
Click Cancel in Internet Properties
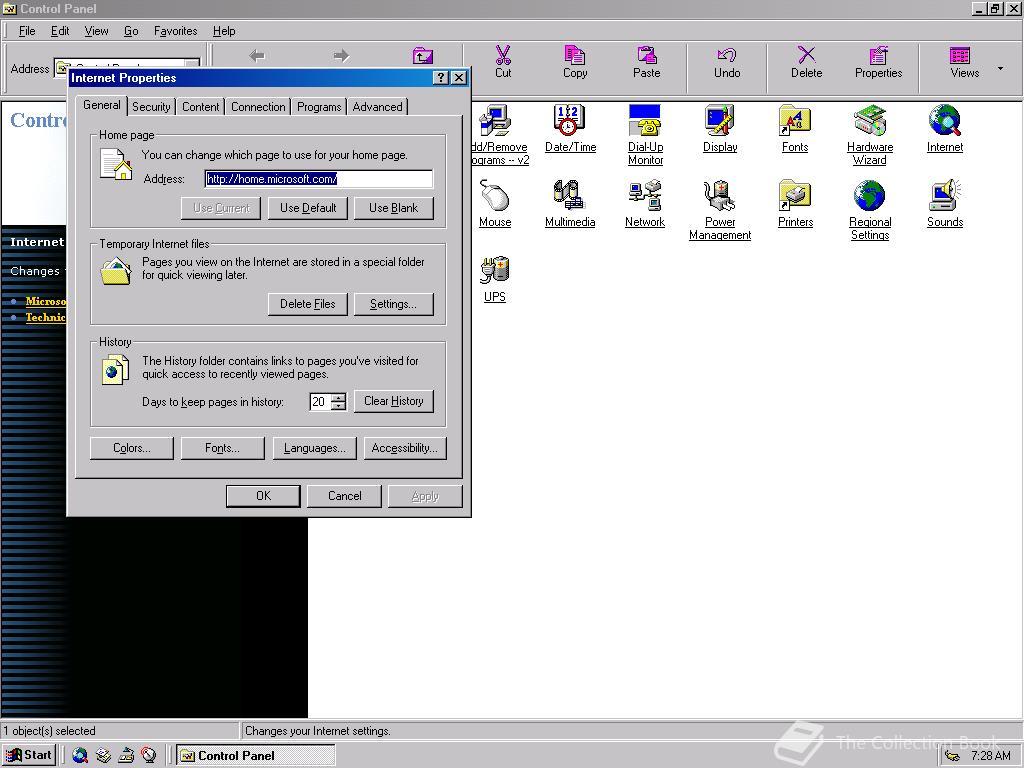point(344,496)
